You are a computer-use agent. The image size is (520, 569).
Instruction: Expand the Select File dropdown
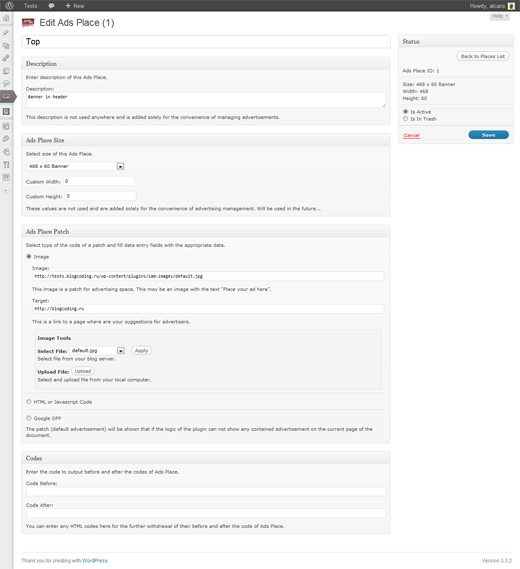click(x=97, y=351)
